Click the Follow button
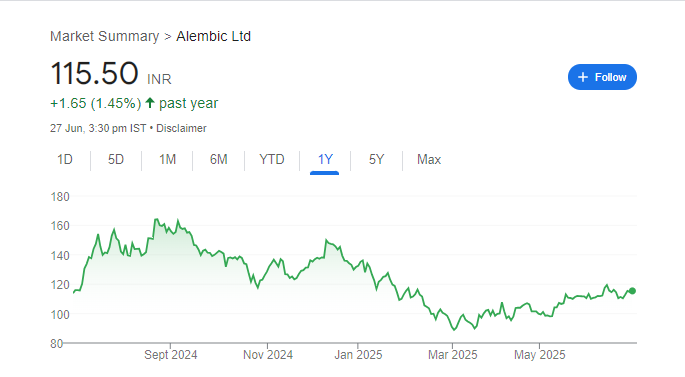 602,77
